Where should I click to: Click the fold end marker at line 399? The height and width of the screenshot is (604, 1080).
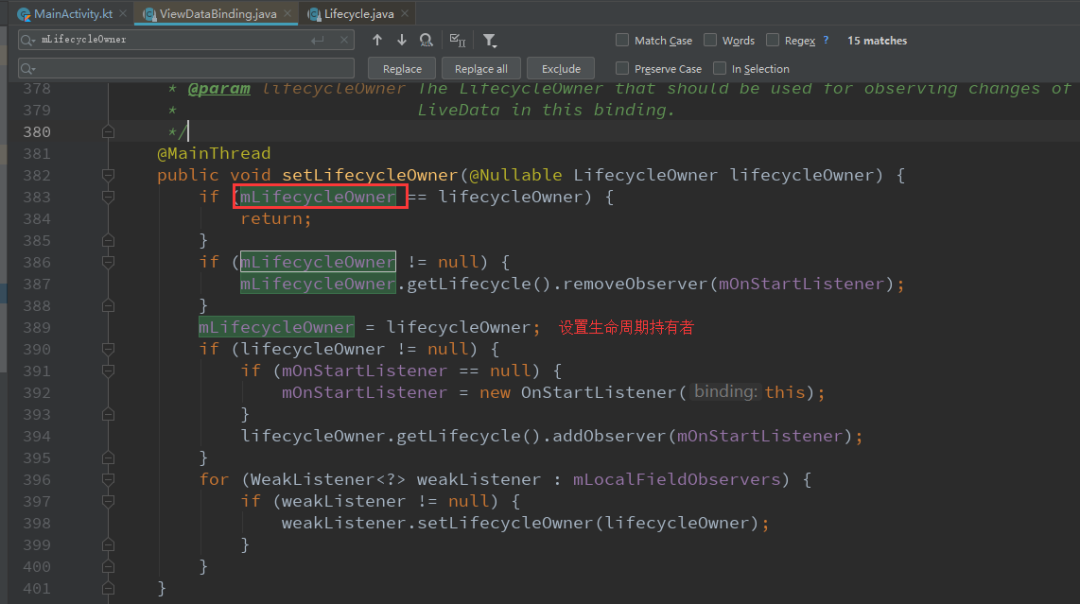pos(108,545)
